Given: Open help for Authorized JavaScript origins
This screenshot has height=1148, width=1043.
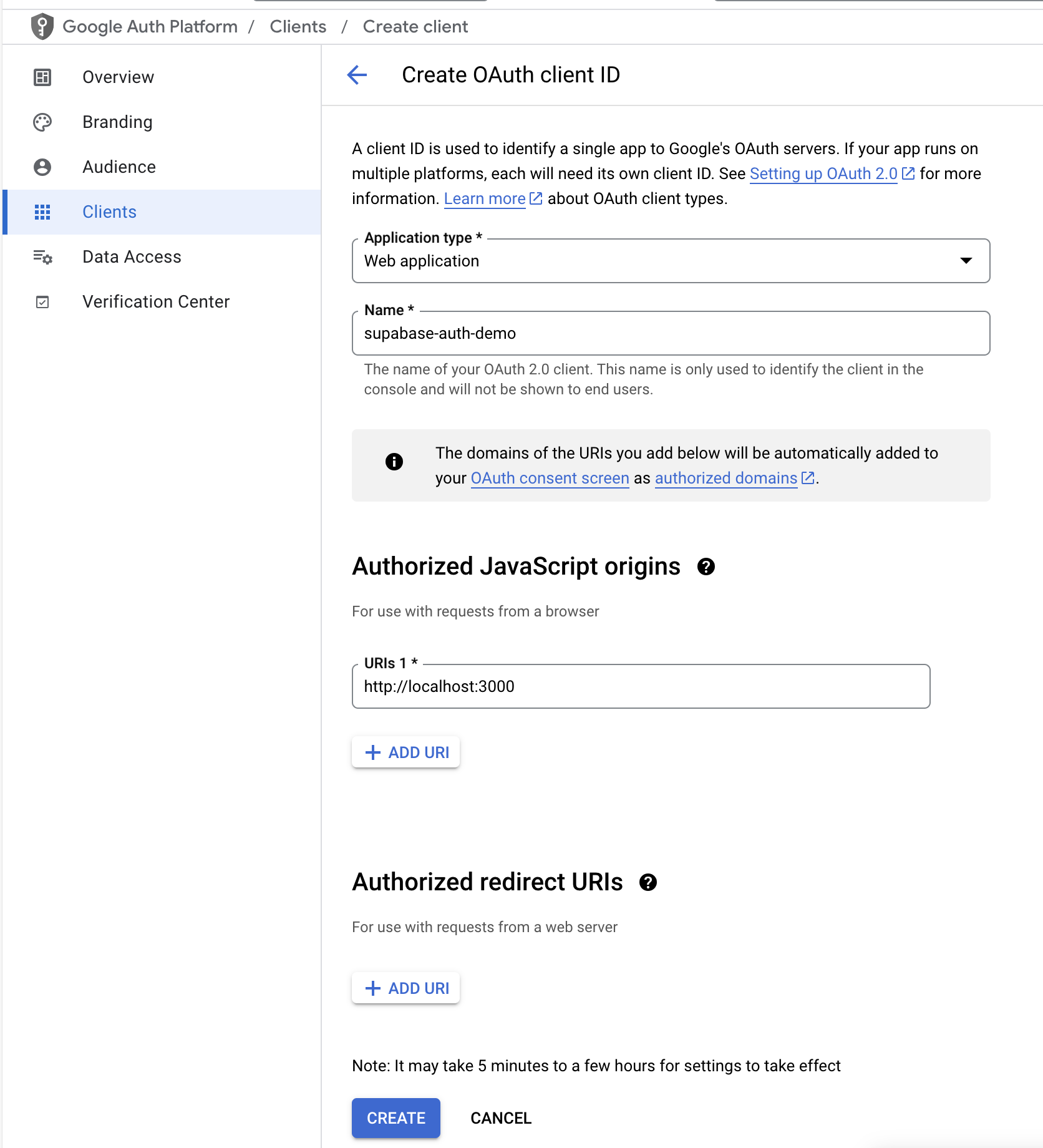Looking at the screenshot, I should (706, 567).
